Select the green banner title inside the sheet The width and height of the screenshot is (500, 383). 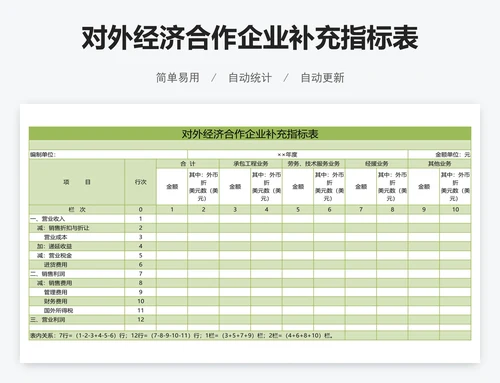pyautogui.click(x=250, y=134)
